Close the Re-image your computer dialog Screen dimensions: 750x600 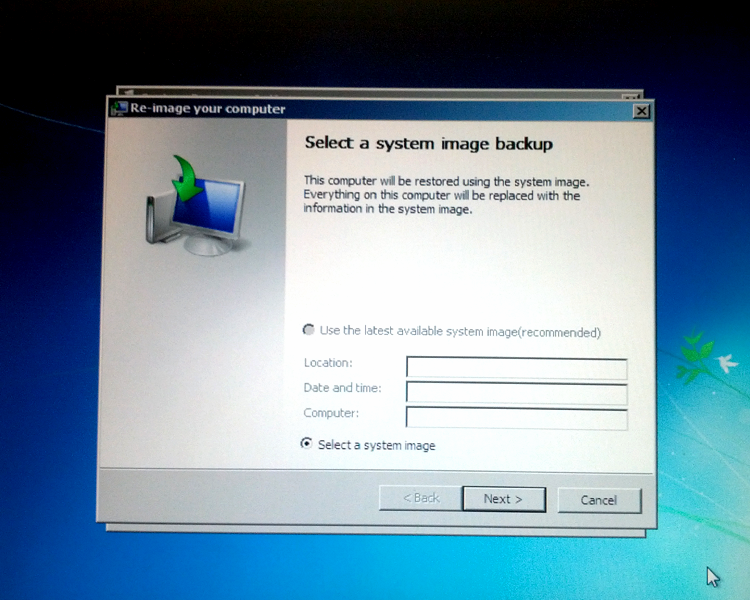(641, 111)
